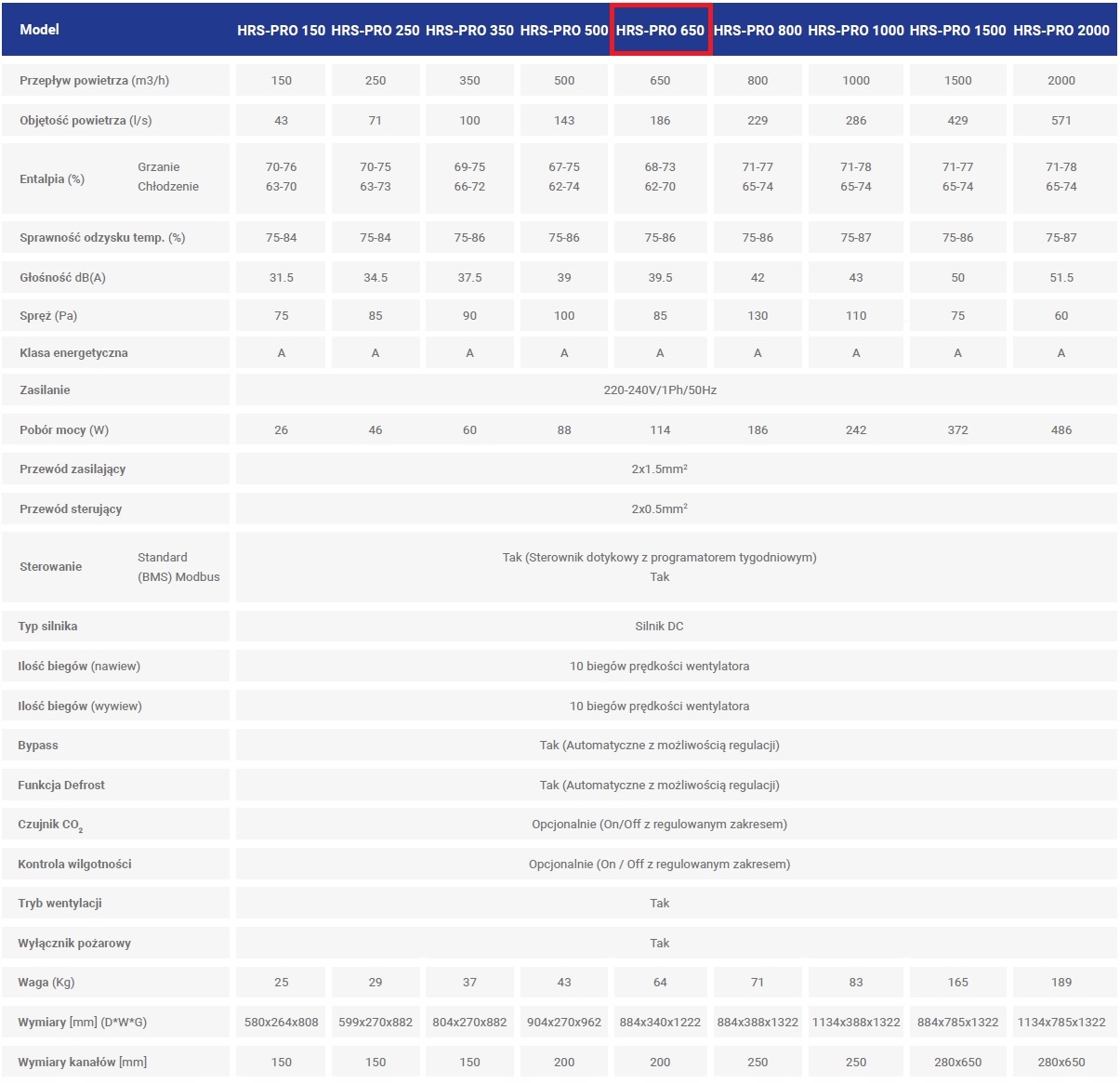Image resolution: width=1120 pixels, height=1083 pixels.
Task: Click the 130 pressure cell
Action: coord(758,316)
